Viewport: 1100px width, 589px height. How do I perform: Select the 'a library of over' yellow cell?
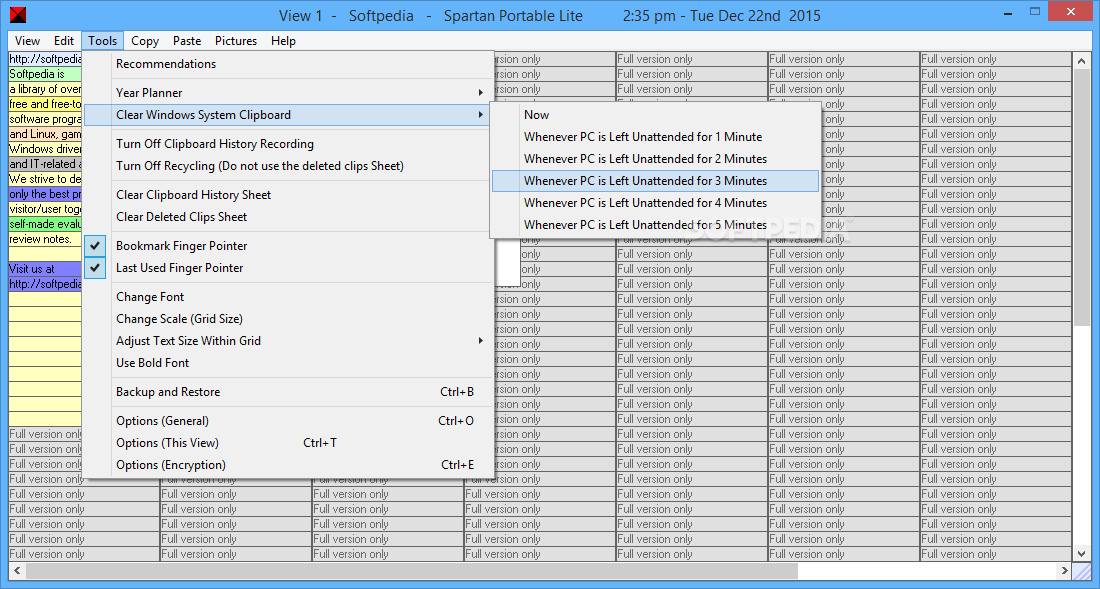45,89
